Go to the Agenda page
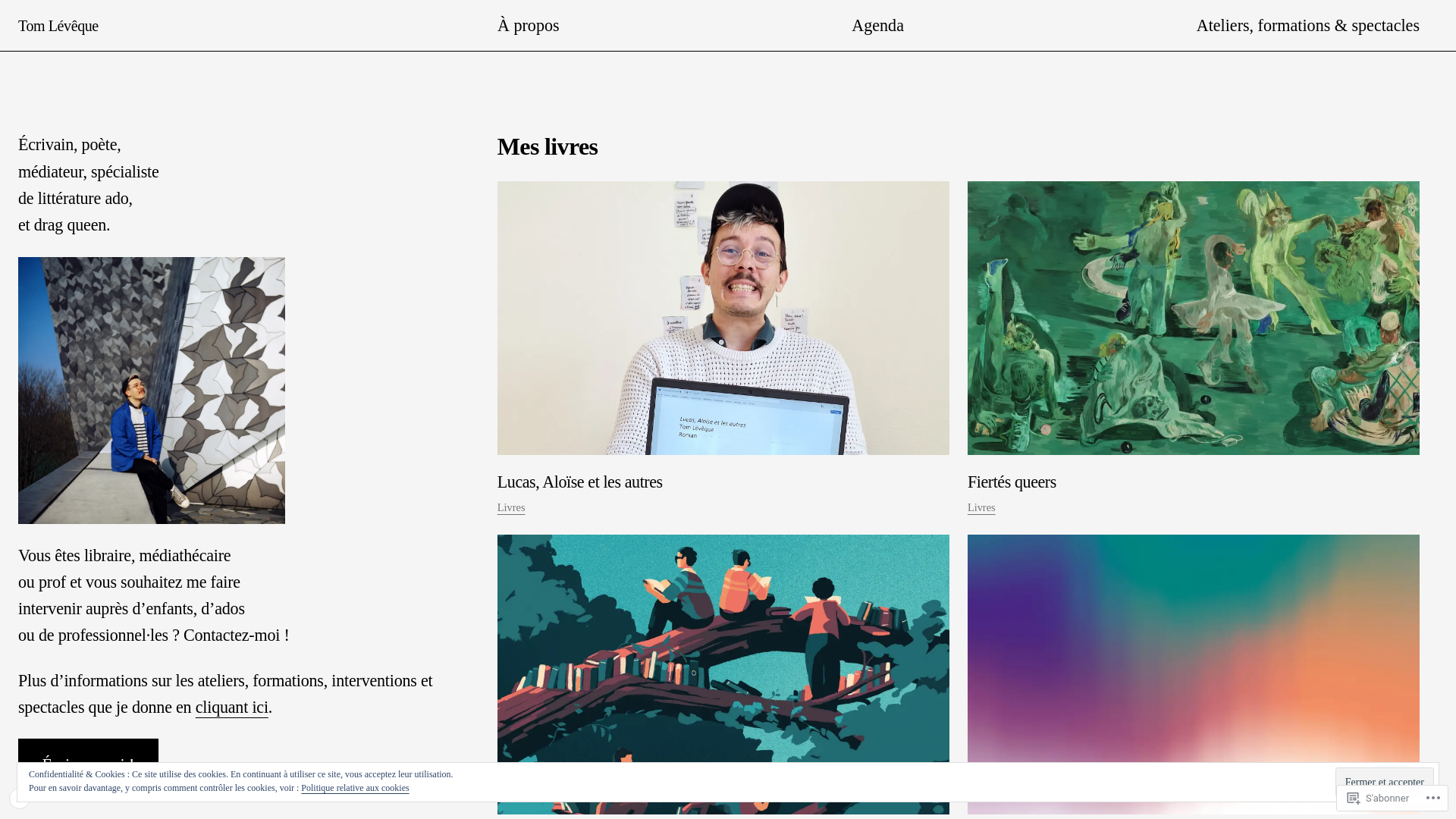Viewport: 1456px width, 819px height. pos(877,26)
